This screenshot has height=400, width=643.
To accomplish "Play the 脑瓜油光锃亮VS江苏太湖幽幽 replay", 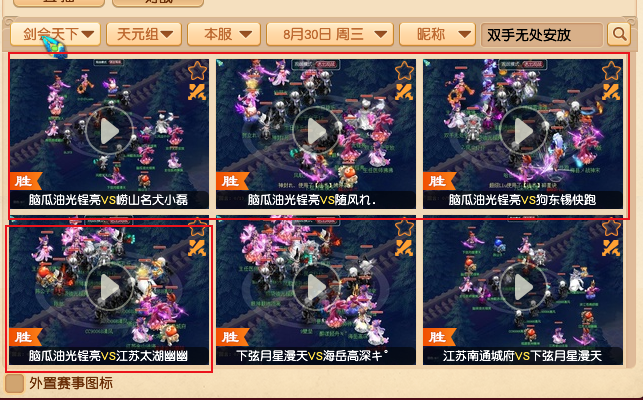I will [109, 287].
